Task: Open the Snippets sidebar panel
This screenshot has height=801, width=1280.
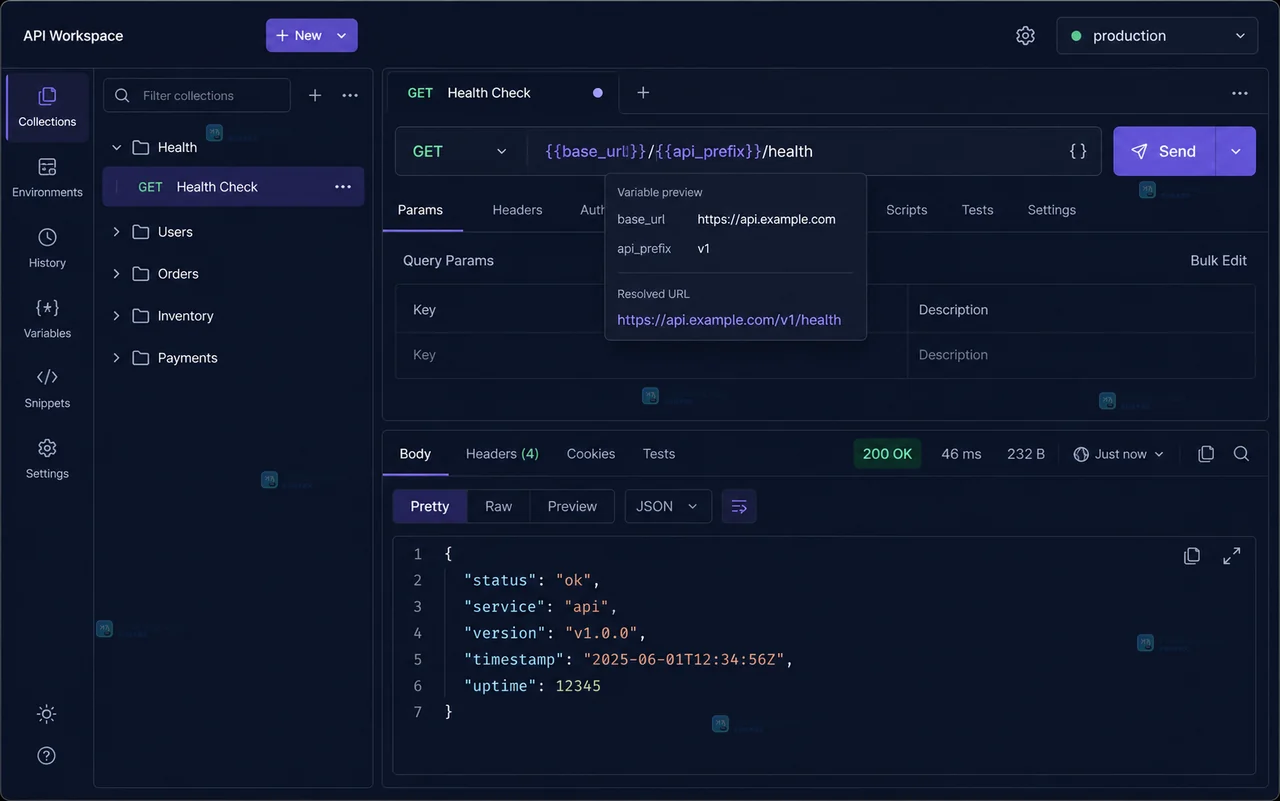Action: point(47,388)
